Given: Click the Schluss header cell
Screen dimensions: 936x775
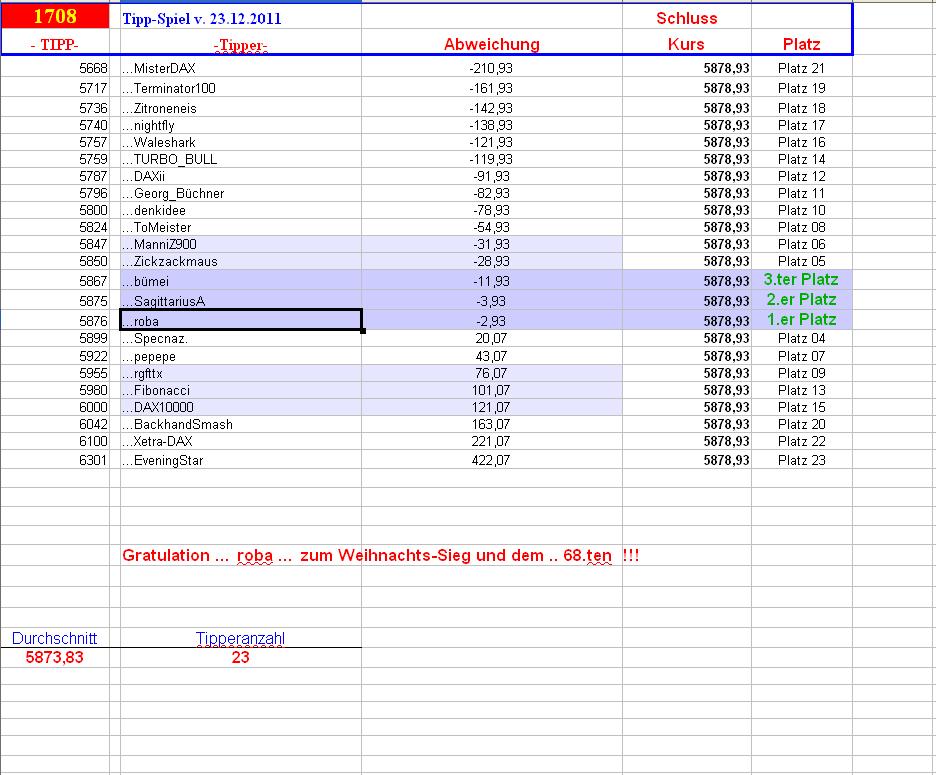Looking at the screenshot, I should click(686, 16).
